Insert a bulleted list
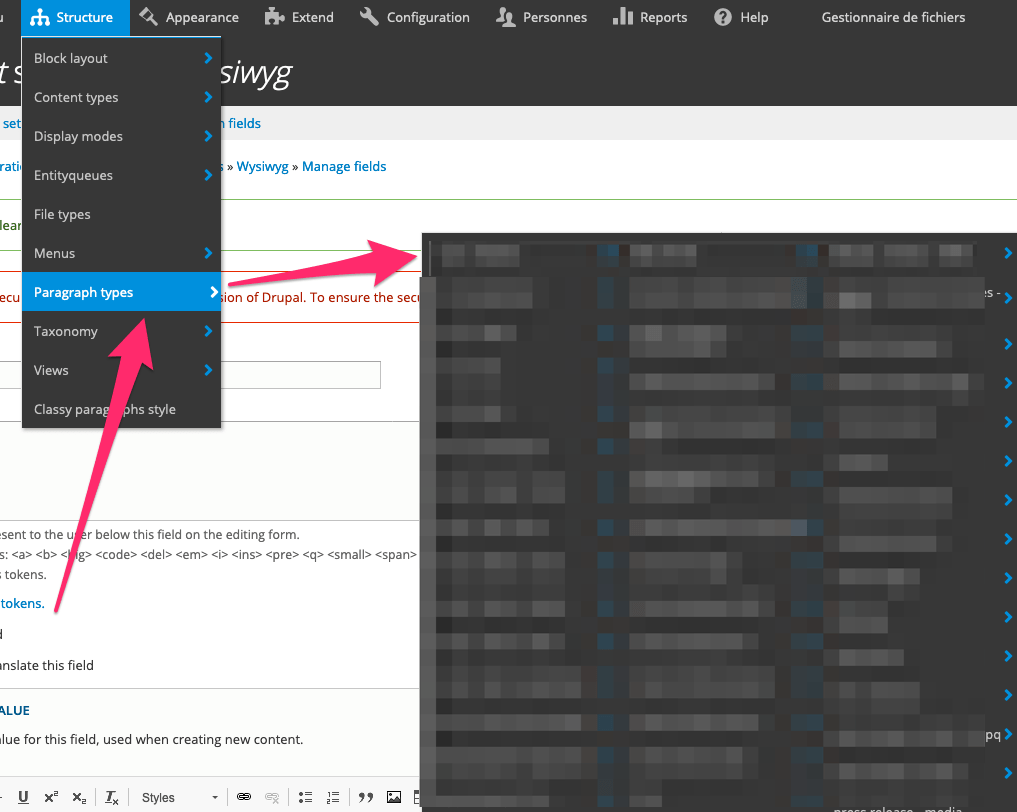The width and height of the screenshot is (1017, 812). click(x=305, y=797)
